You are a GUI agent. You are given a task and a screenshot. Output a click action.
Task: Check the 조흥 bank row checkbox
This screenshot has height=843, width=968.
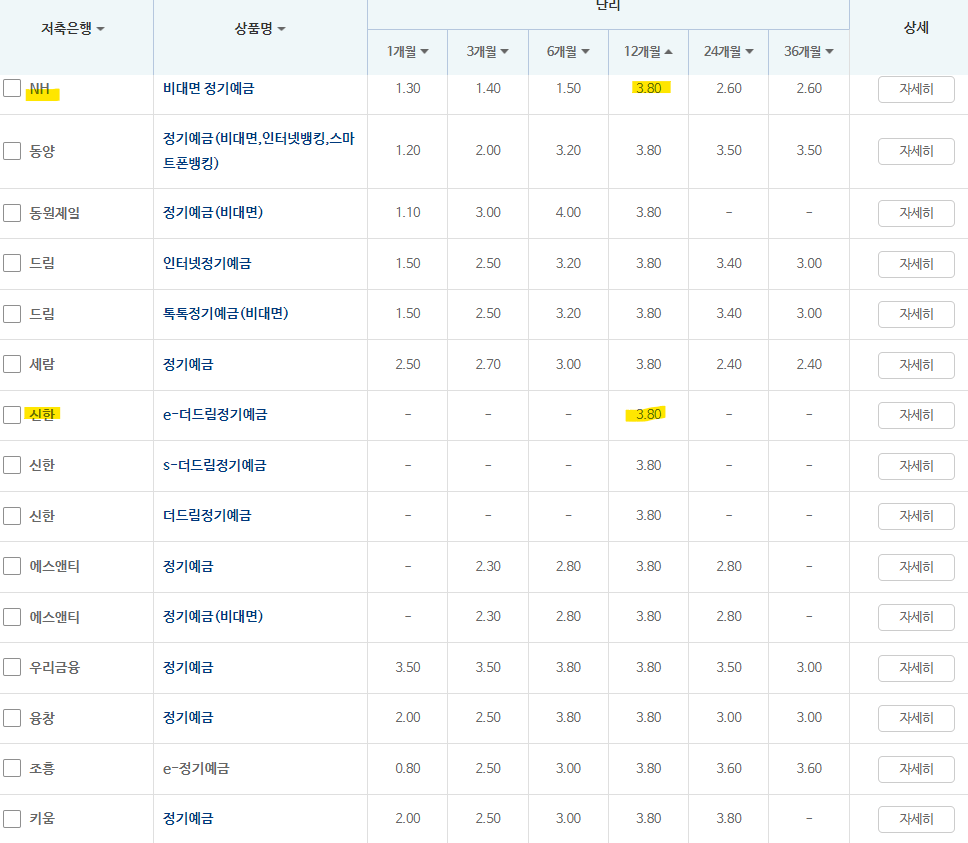[12, 768]
